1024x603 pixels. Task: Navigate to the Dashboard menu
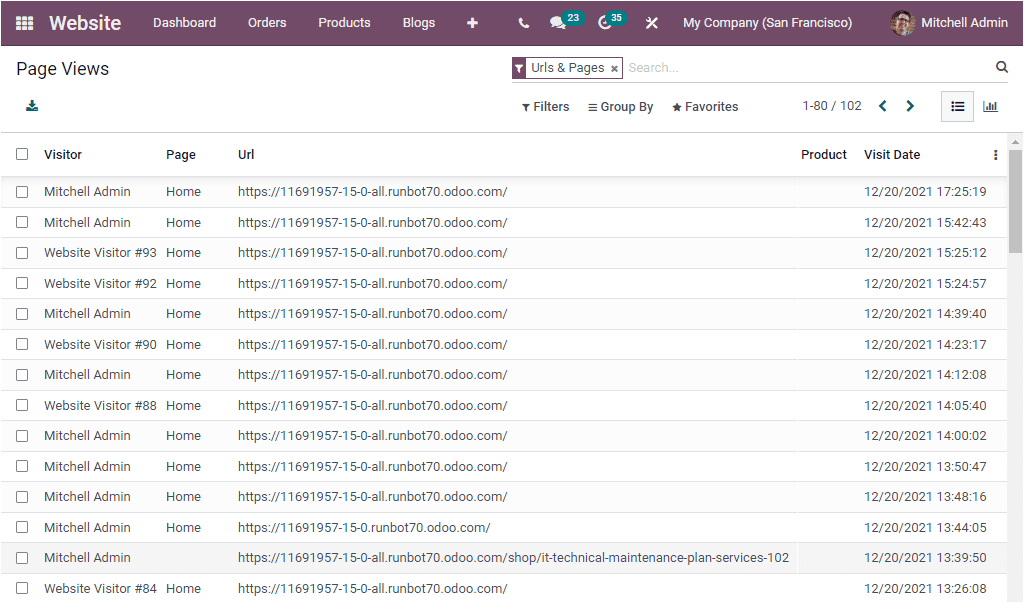(184, 22)
